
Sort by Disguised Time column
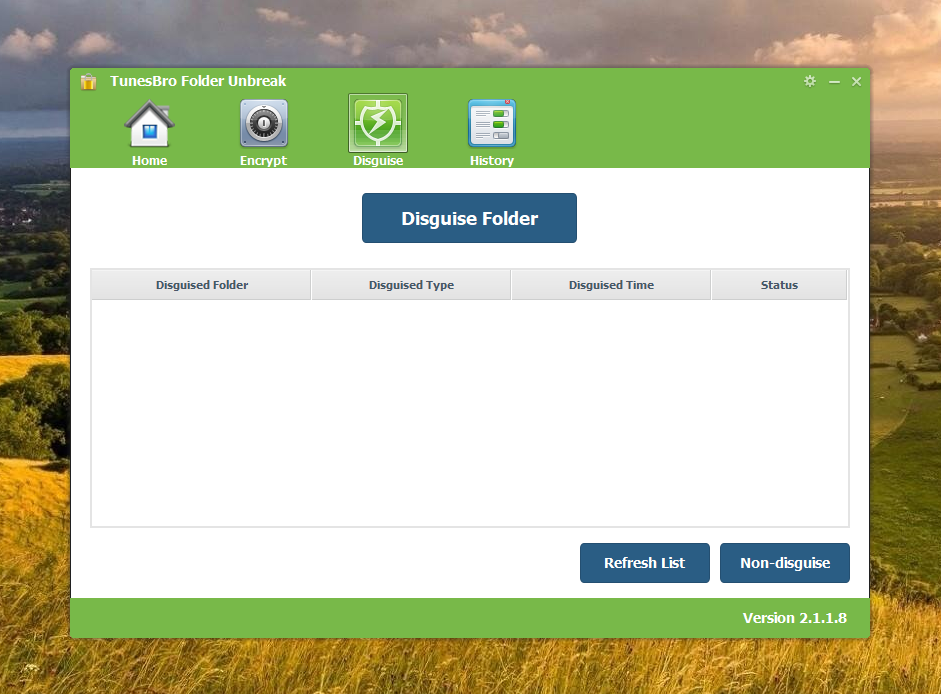point(611,285)
